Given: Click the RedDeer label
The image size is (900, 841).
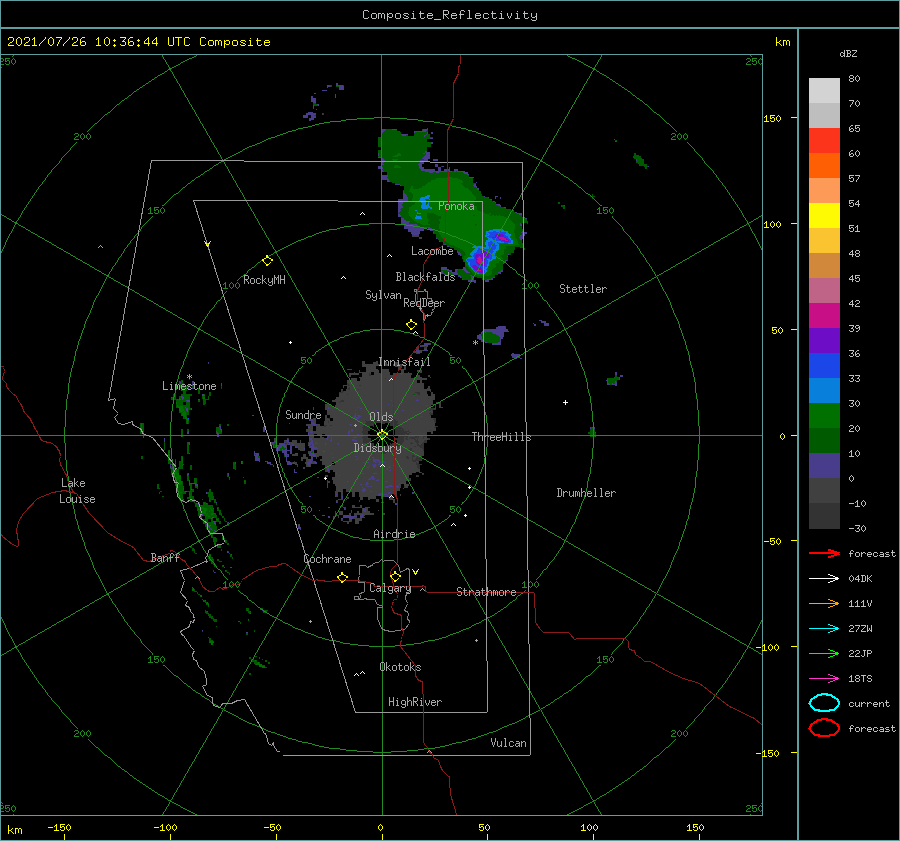Looking at the screenshot, I should (x=424, y=303).
